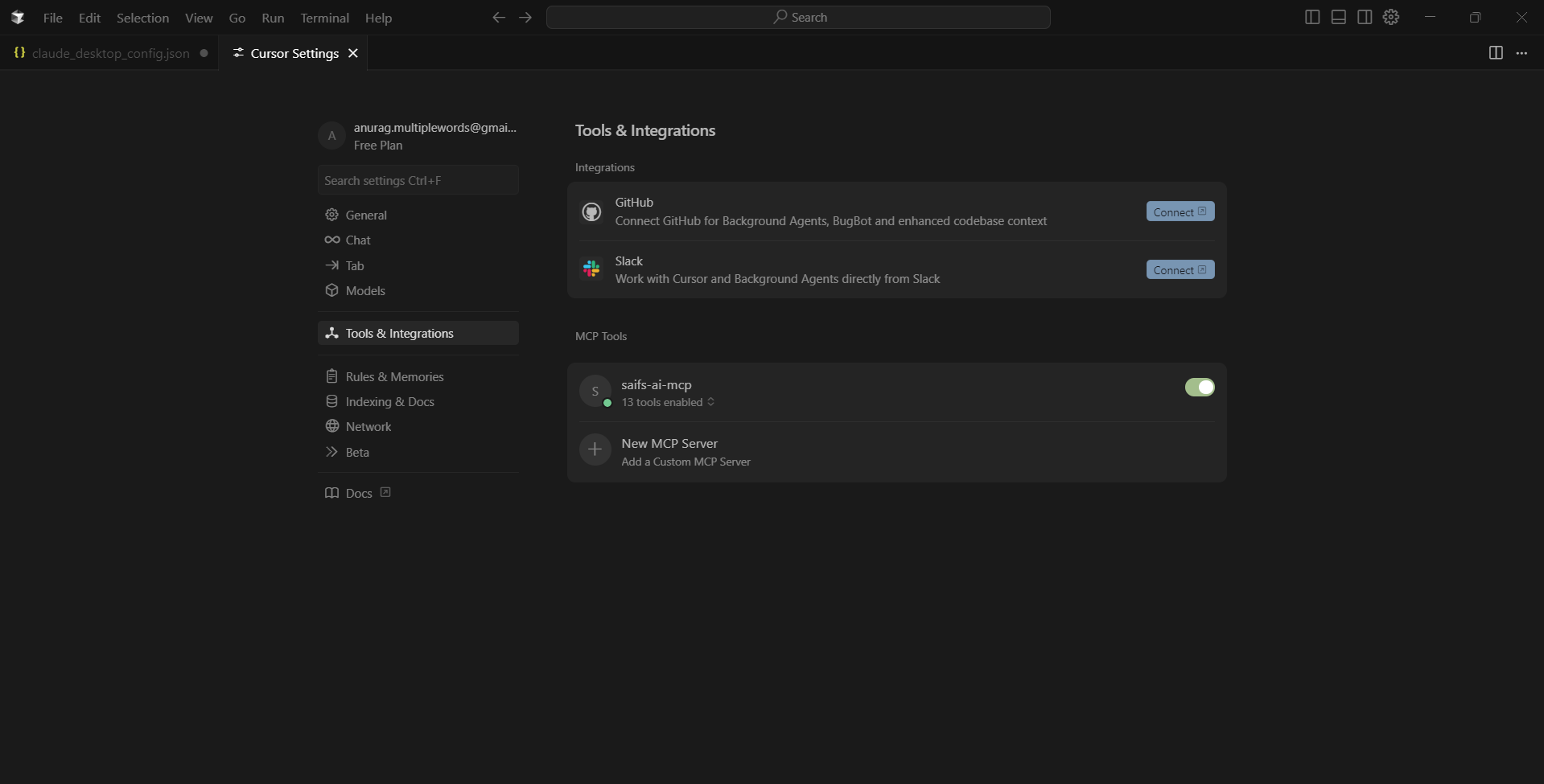Click the saifs-ai-mcp server name

click(657, 384)
